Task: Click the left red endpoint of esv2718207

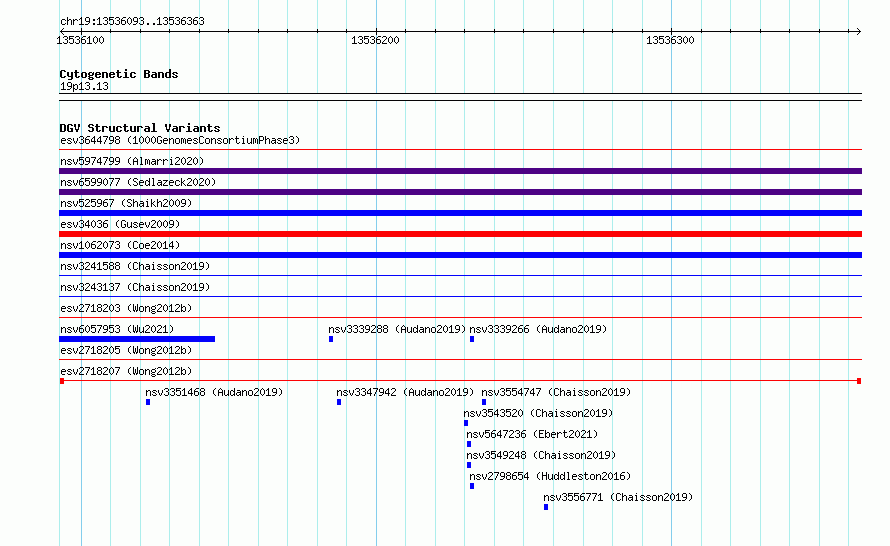Action: click(x=62, y=381)
